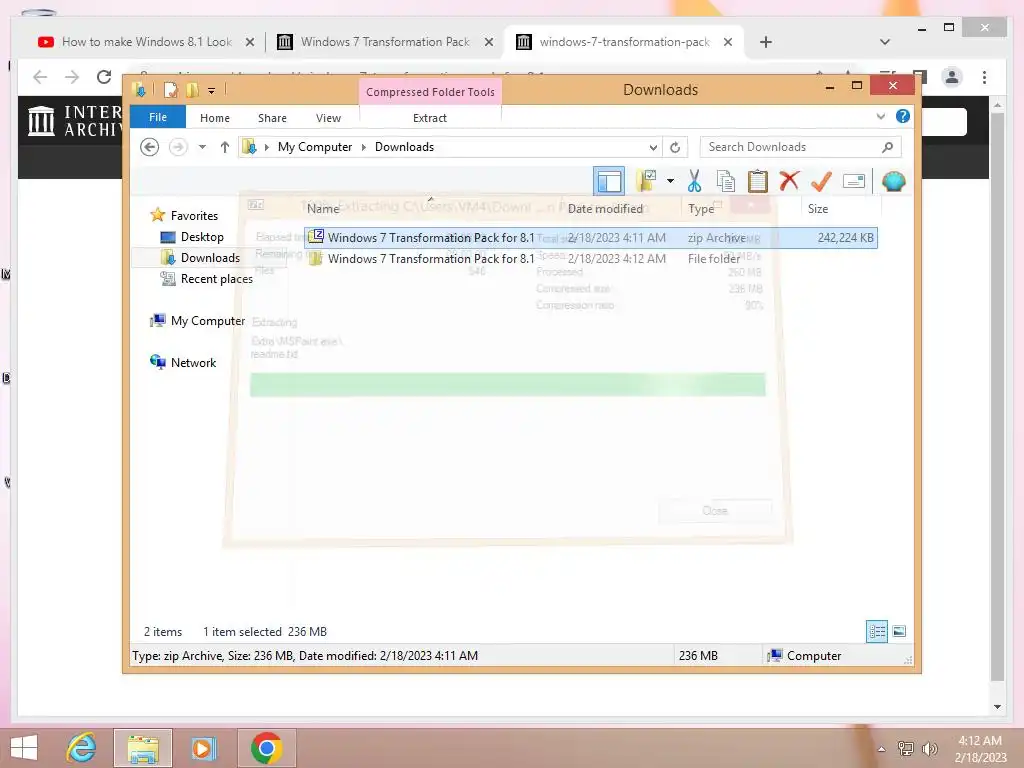Open the Quick Access Toolbar customize dropdown
Image resolution: width=1024 pixels, height=768 pixels.
[x=212, y=91]
